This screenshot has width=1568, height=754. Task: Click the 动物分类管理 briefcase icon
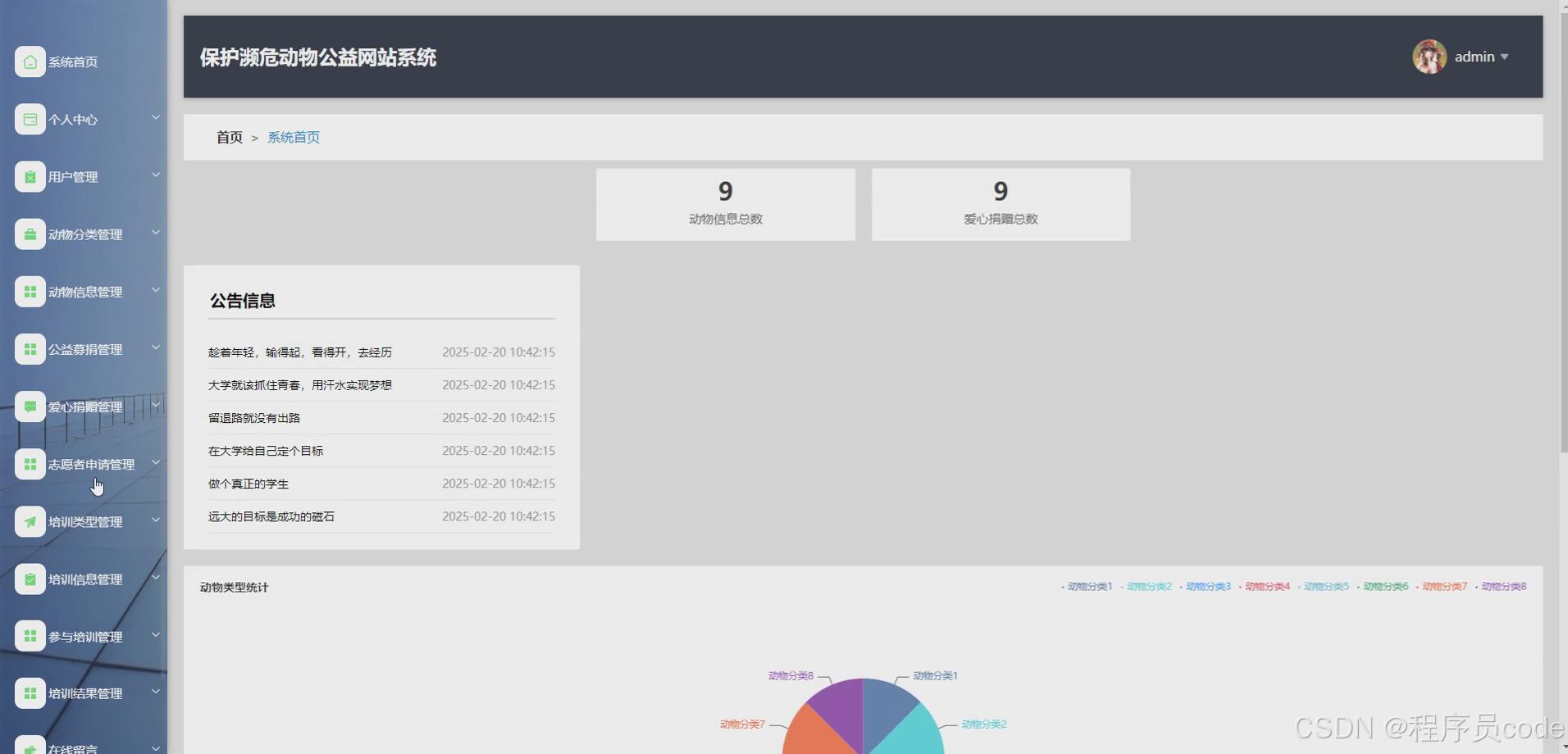[30, 234]
